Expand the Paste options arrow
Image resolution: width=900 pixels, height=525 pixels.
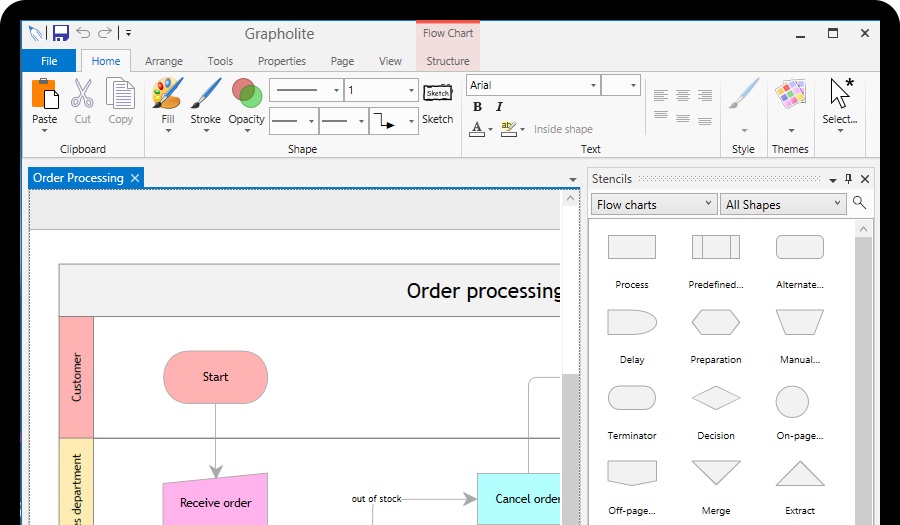[45, 131]
